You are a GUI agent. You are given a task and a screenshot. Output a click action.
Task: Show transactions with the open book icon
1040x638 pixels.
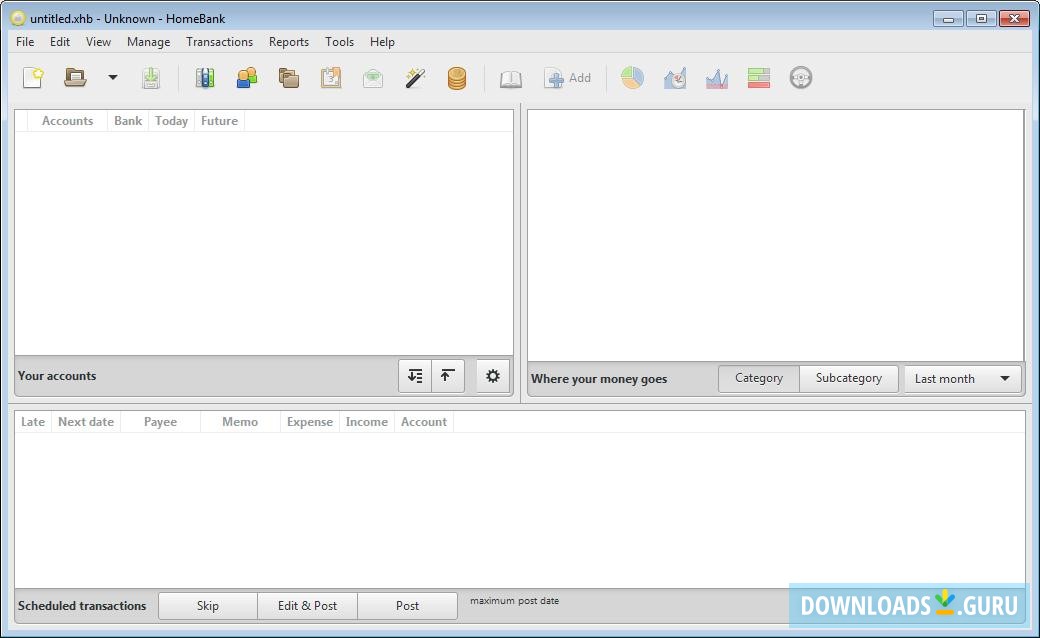(511, 78)
